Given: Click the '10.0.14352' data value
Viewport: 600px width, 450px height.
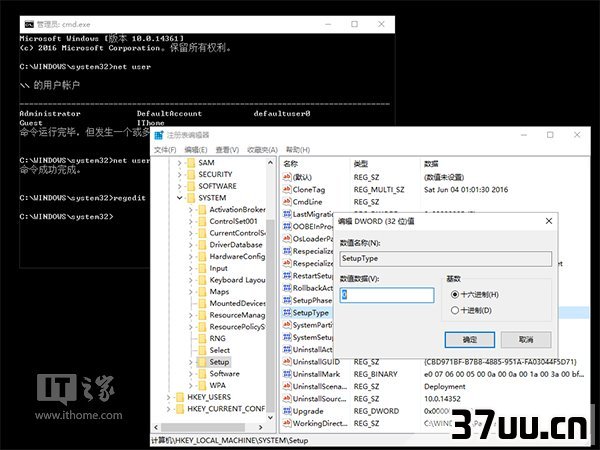Looking at the screenshot, I should (x=442, y=399).
